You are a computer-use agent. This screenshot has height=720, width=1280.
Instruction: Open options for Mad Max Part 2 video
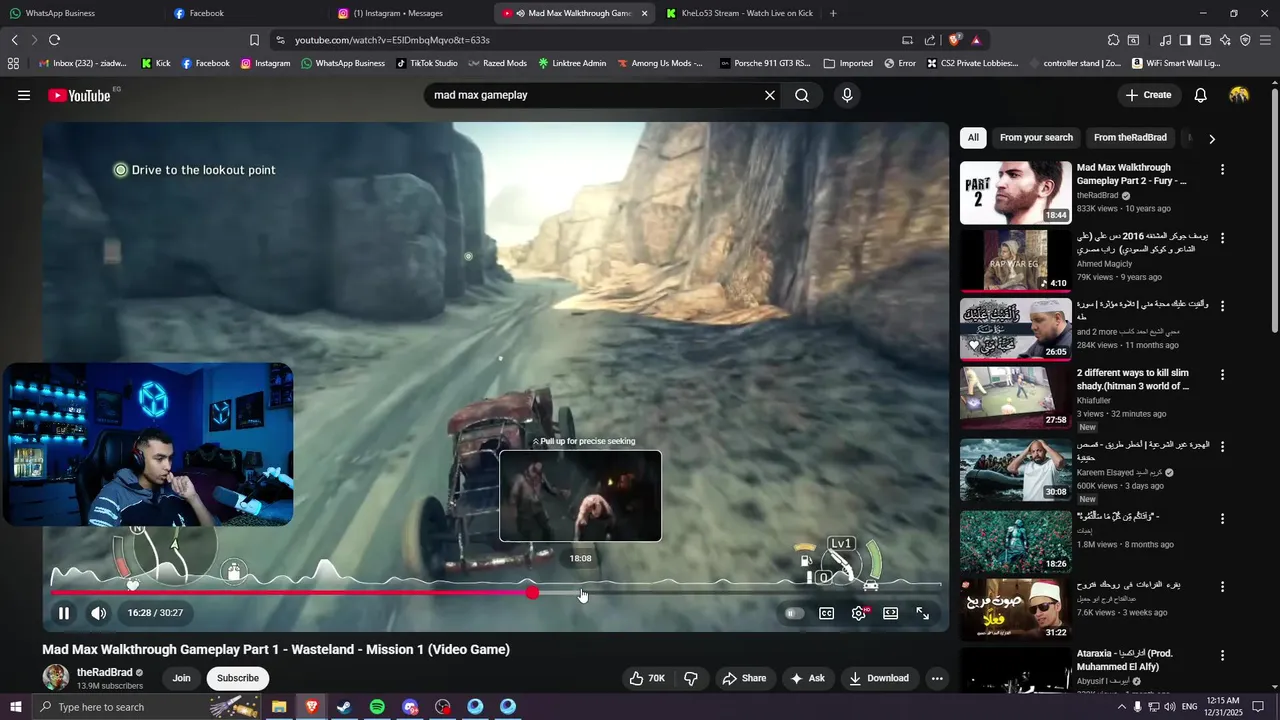click(1222, 170)
